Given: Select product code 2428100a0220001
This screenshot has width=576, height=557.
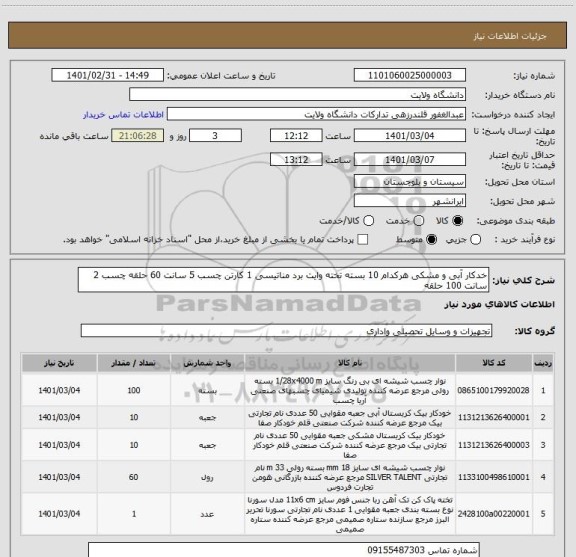Looking at the screenshot, I should pyautogui.click(x=493, y=514).
